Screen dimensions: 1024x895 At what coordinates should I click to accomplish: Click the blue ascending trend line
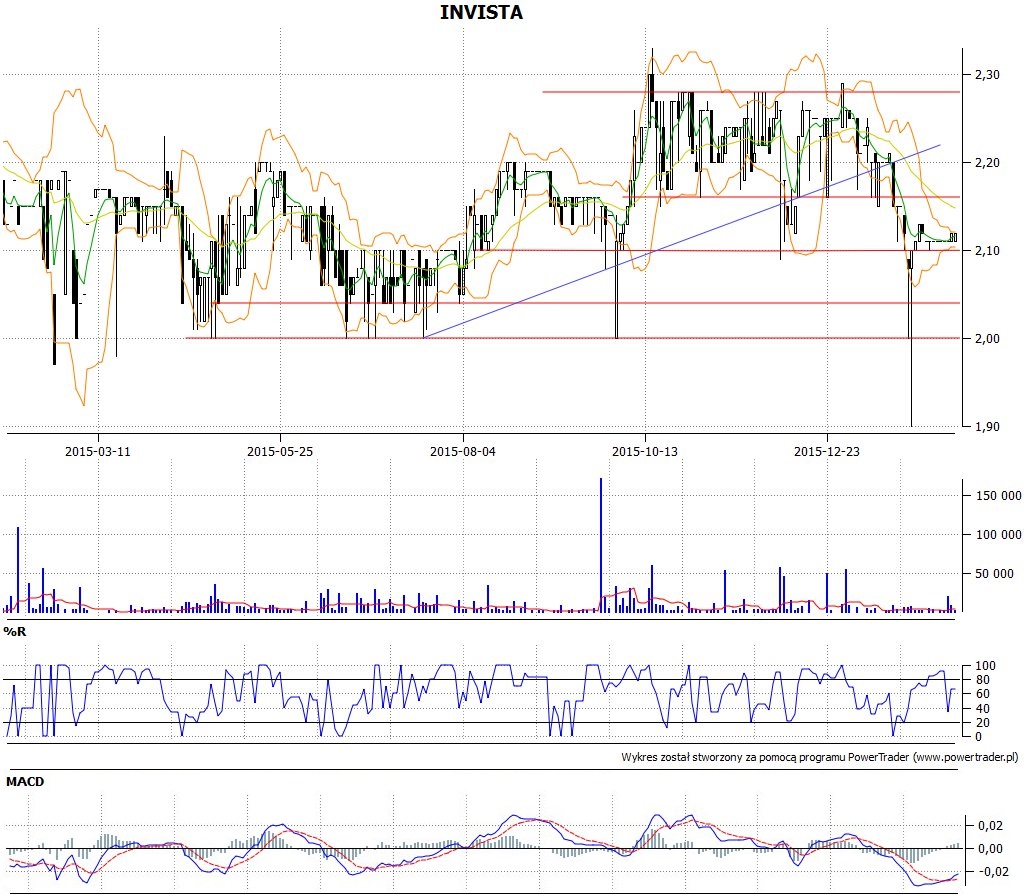[x=682, y=241]
